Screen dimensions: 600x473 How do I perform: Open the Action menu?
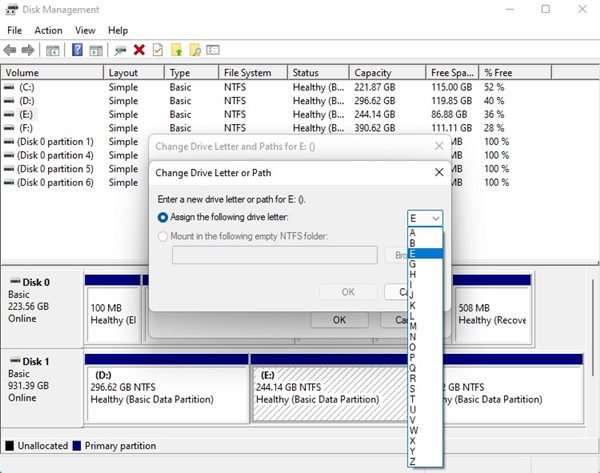pos(48,31)
